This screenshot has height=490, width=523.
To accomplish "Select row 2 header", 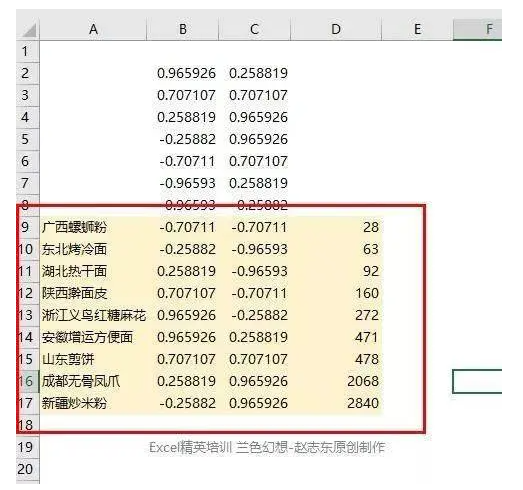I will 28,73.
